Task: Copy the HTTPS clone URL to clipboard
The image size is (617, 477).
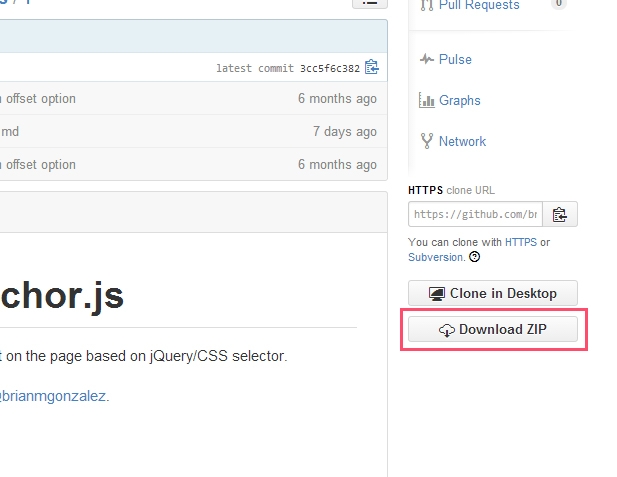Action: point(560,214)
